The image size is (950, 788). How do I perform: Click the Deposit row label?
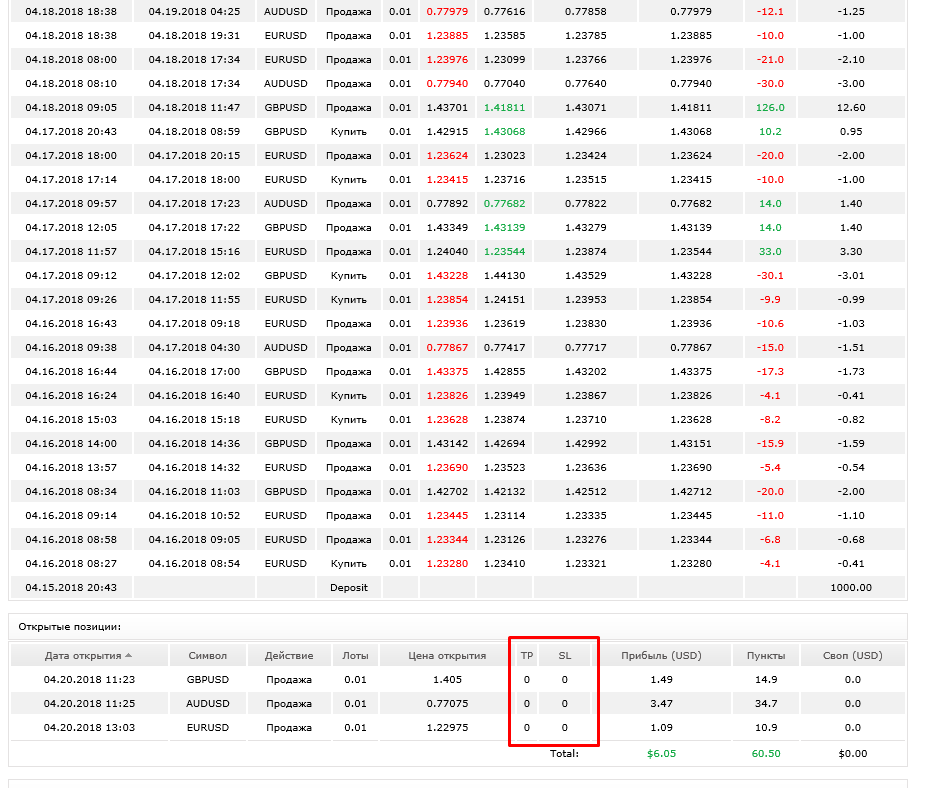348,588
